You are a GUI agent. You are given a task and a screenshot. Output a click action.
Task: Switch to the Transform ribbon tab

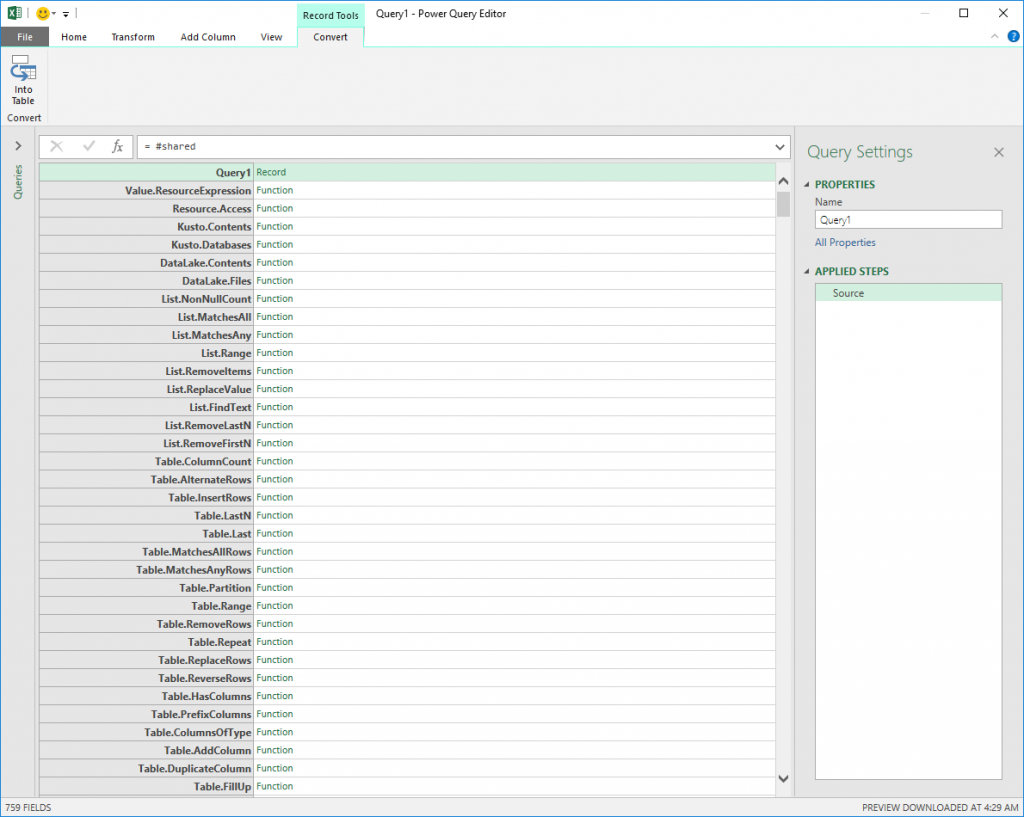click(x=132, y=36)
